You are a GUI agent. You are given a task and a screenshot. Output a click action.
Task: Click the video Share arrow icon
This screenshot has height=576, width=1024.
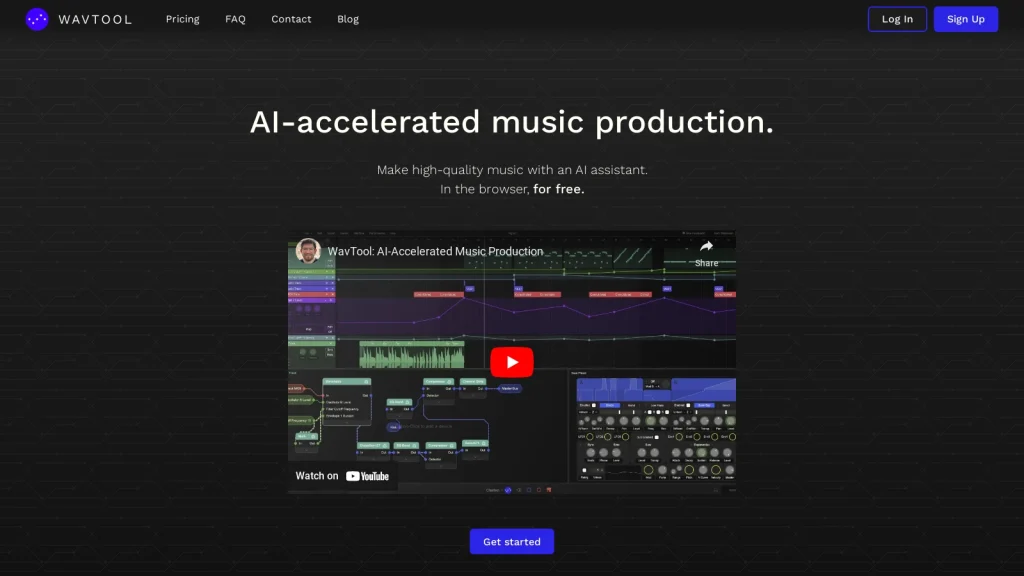click(707, 246)
